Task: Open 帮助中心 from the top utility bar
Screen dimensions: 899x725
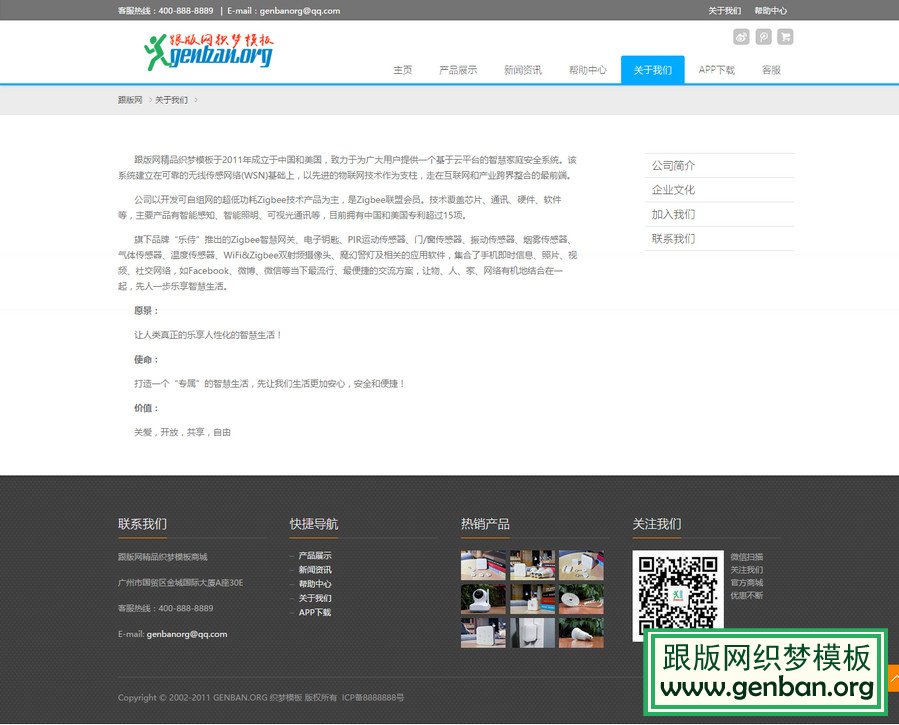Action: 771,10
